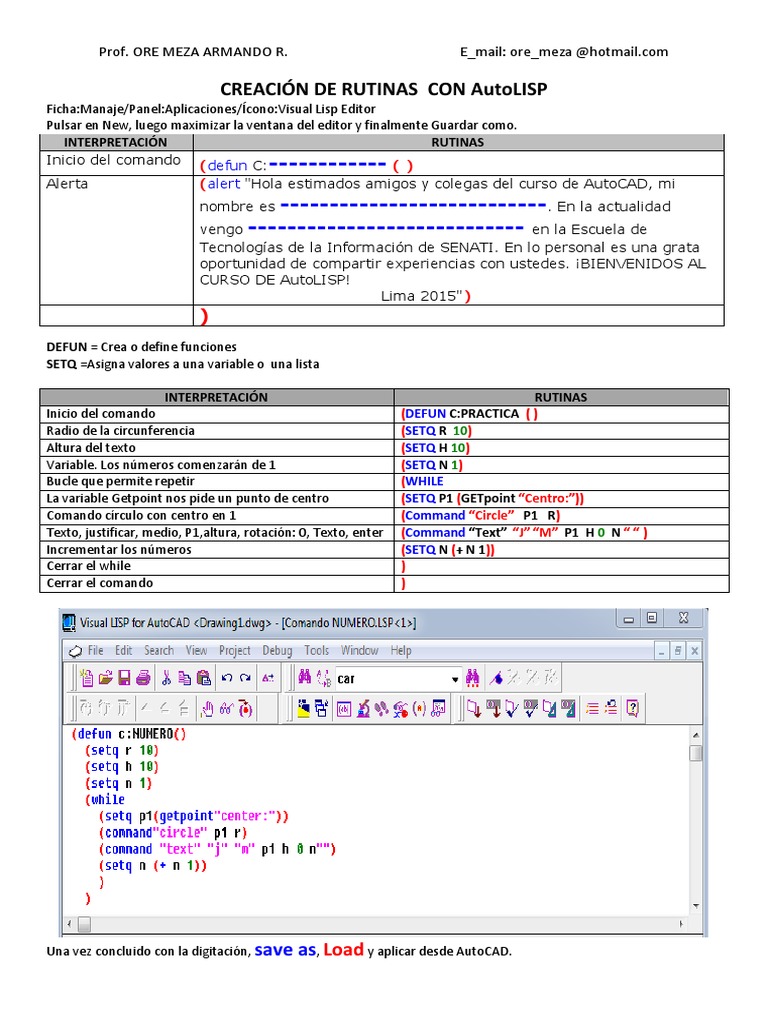The image size is (768, 1024).
Task: Click the Print icon in toolbar
Action: [x=143, y=678]
